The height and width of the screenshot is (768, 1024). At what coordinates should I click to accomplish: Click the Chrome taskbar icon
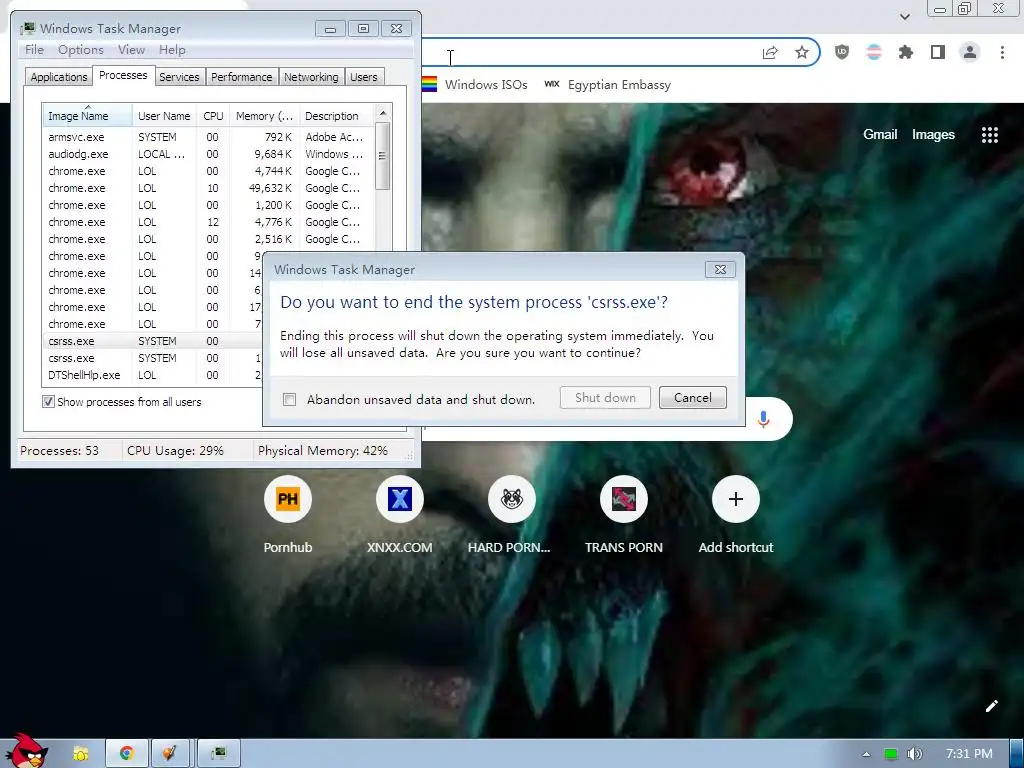[x=127, y=754]
